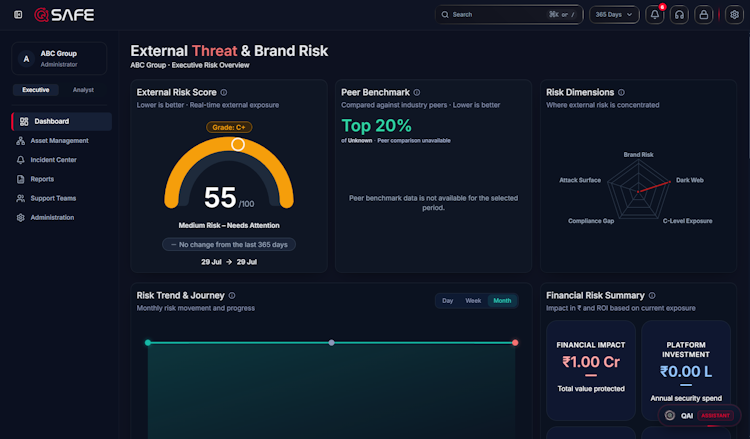The width and height of the screenshot is (750, 439).
Task: Open the support headset icon
Action: [x=679, y=15]
